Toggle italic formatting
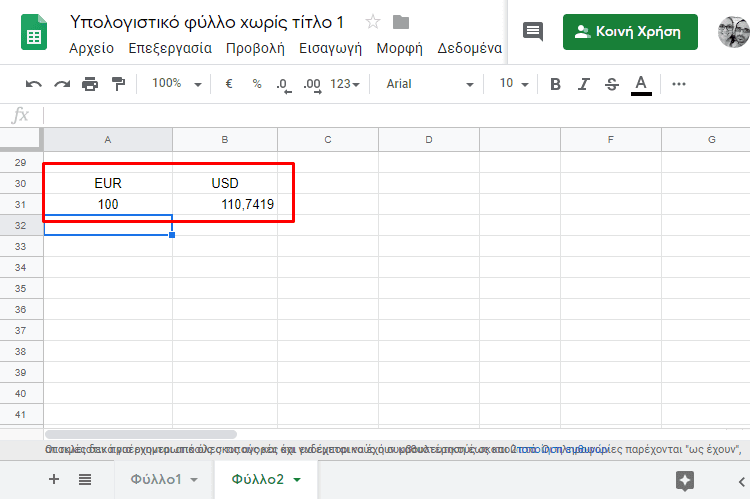Image resolution: width=750 pixels, height=500 pixels. click(584, 84)
